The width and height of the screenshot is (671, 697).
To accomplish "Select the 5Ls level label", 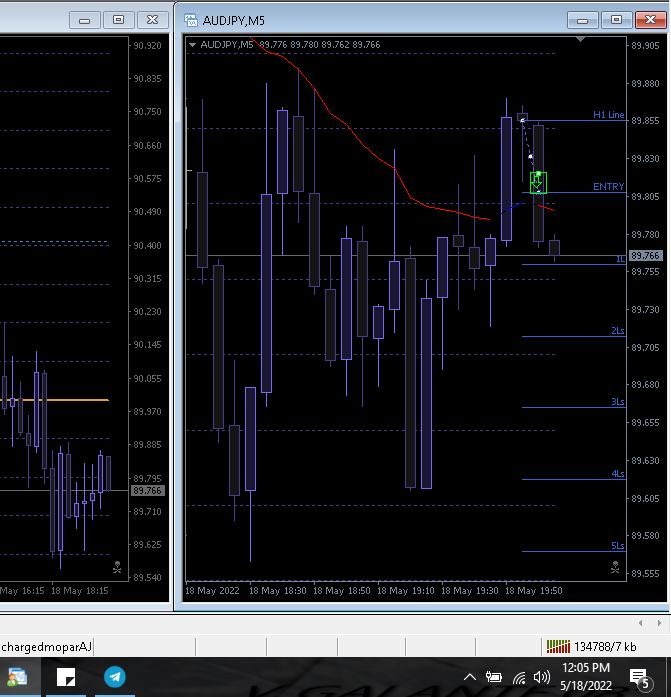I will [x=617, y=545].
